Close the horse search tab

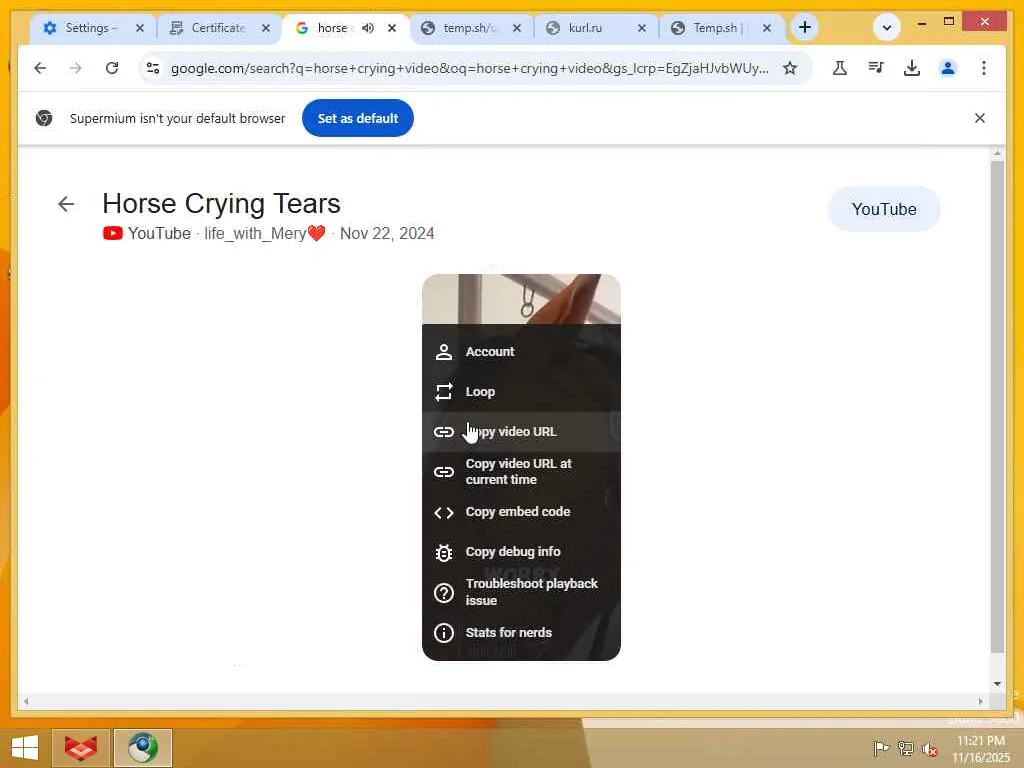(392, 28)
